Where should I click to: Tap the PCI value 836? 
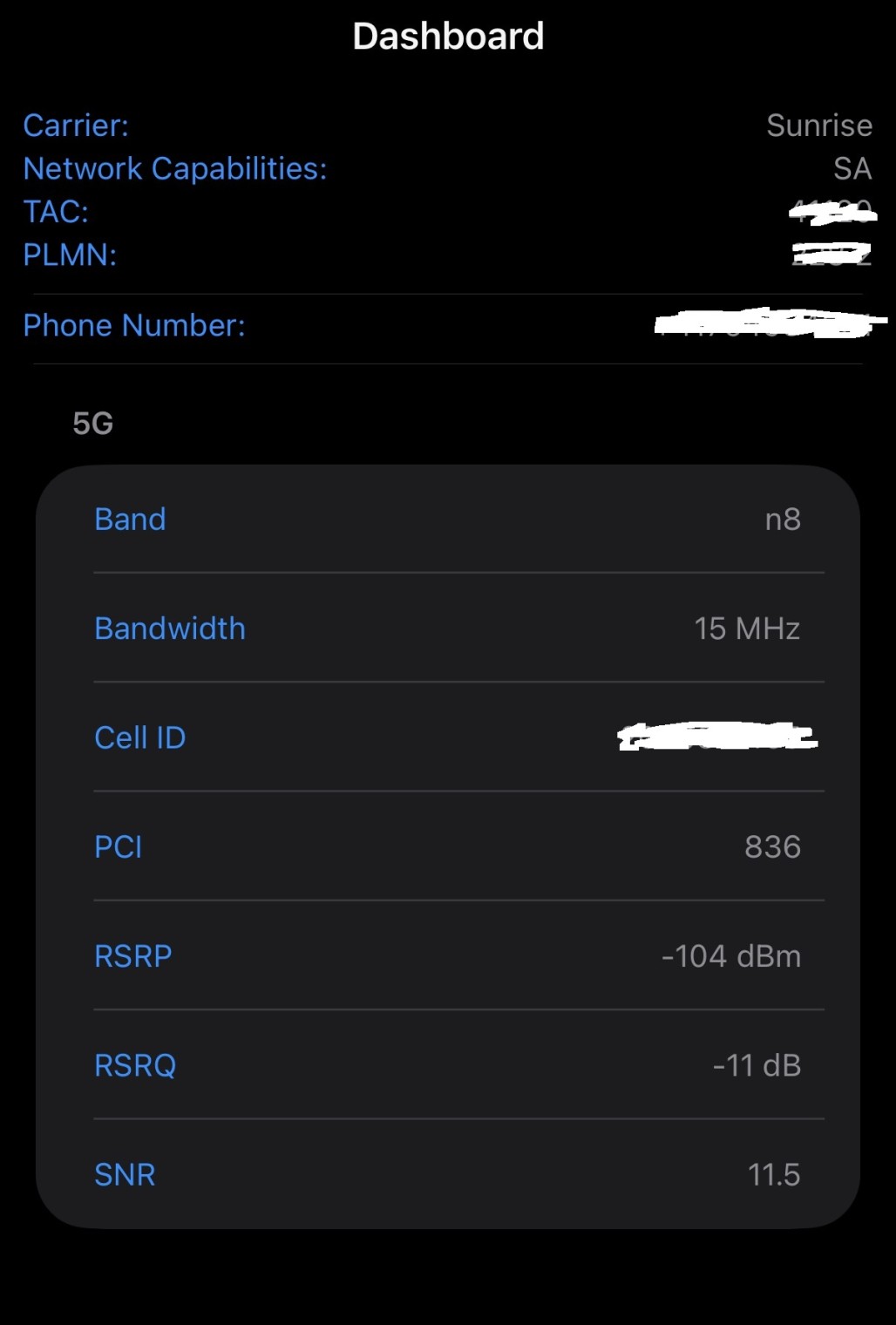coord(772,846)
